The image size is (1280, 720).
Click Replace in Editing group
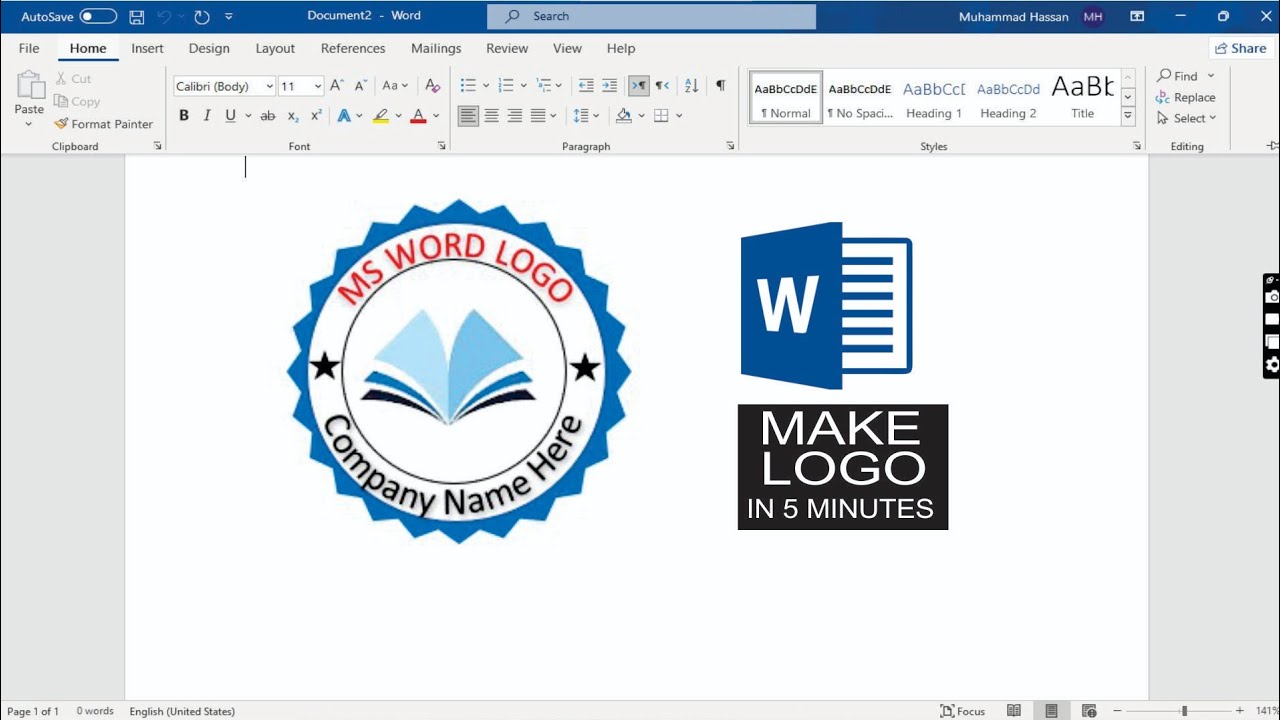[1186, 97]
